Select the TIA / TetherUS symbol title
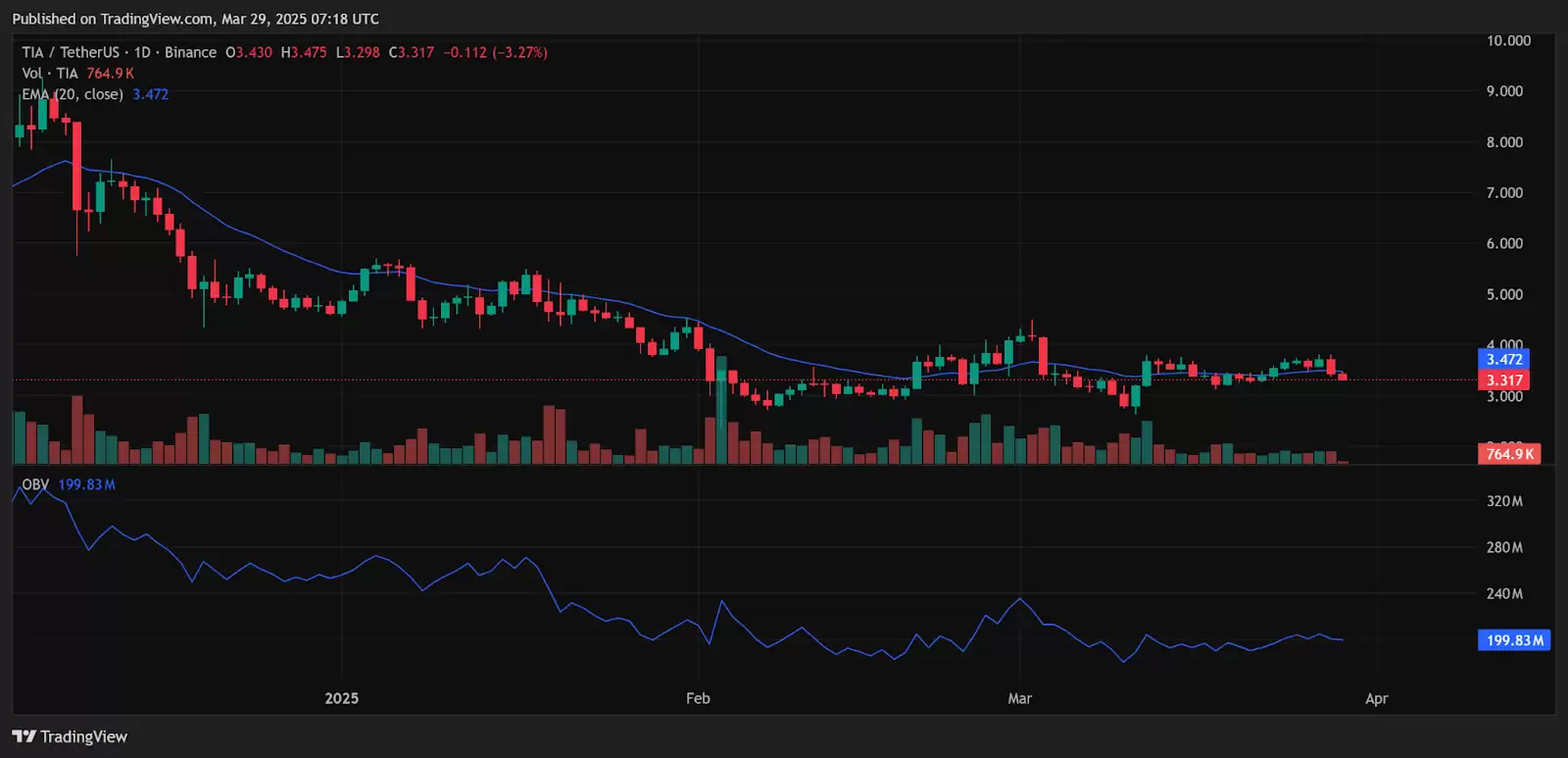The width and height of the screenshot is (1568, 758). point(71,52)
